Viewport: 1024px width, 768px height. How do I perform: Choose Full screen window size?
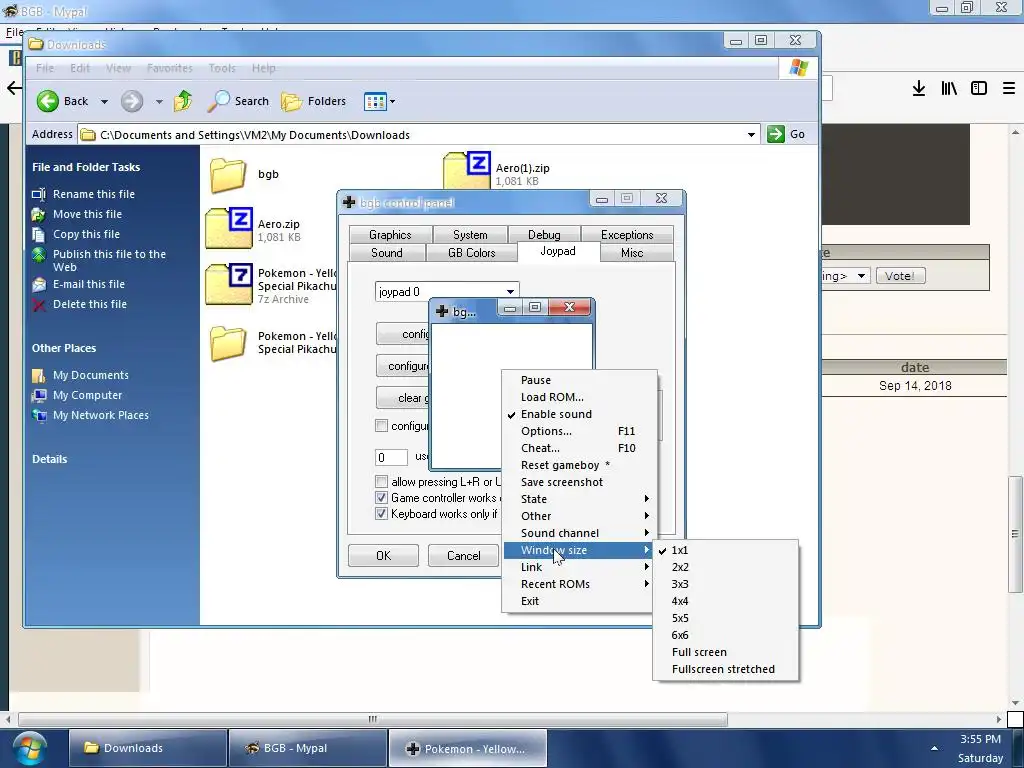(725, 652)
